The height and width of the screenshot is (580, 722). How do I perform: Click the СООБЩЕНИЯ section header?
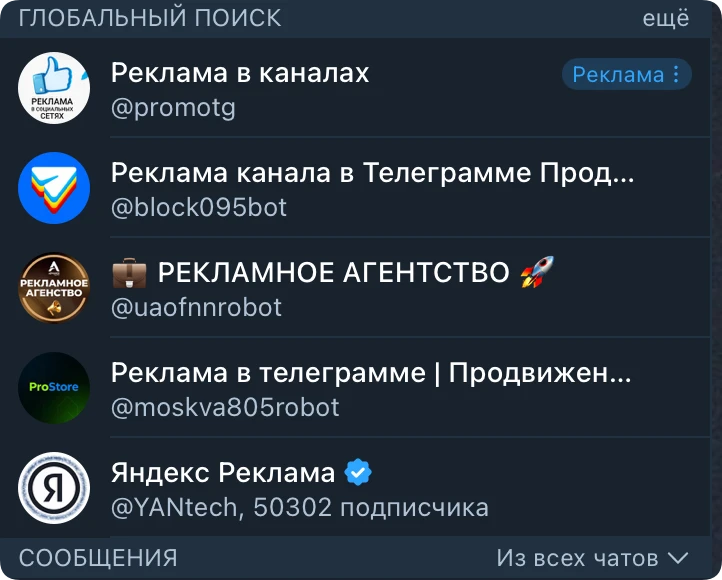click(98, 558)
